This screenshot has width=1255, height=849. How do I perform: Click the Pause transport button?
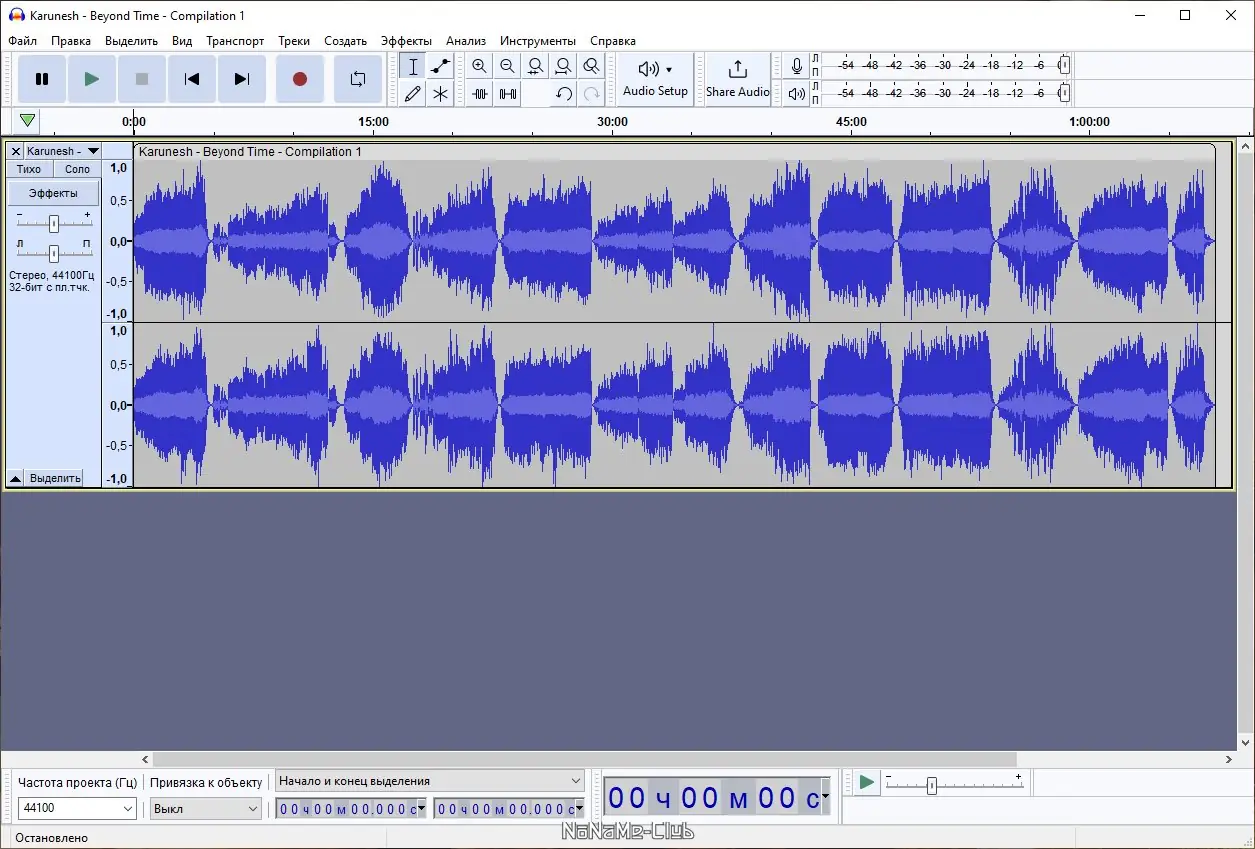click(x=42, y=79)
